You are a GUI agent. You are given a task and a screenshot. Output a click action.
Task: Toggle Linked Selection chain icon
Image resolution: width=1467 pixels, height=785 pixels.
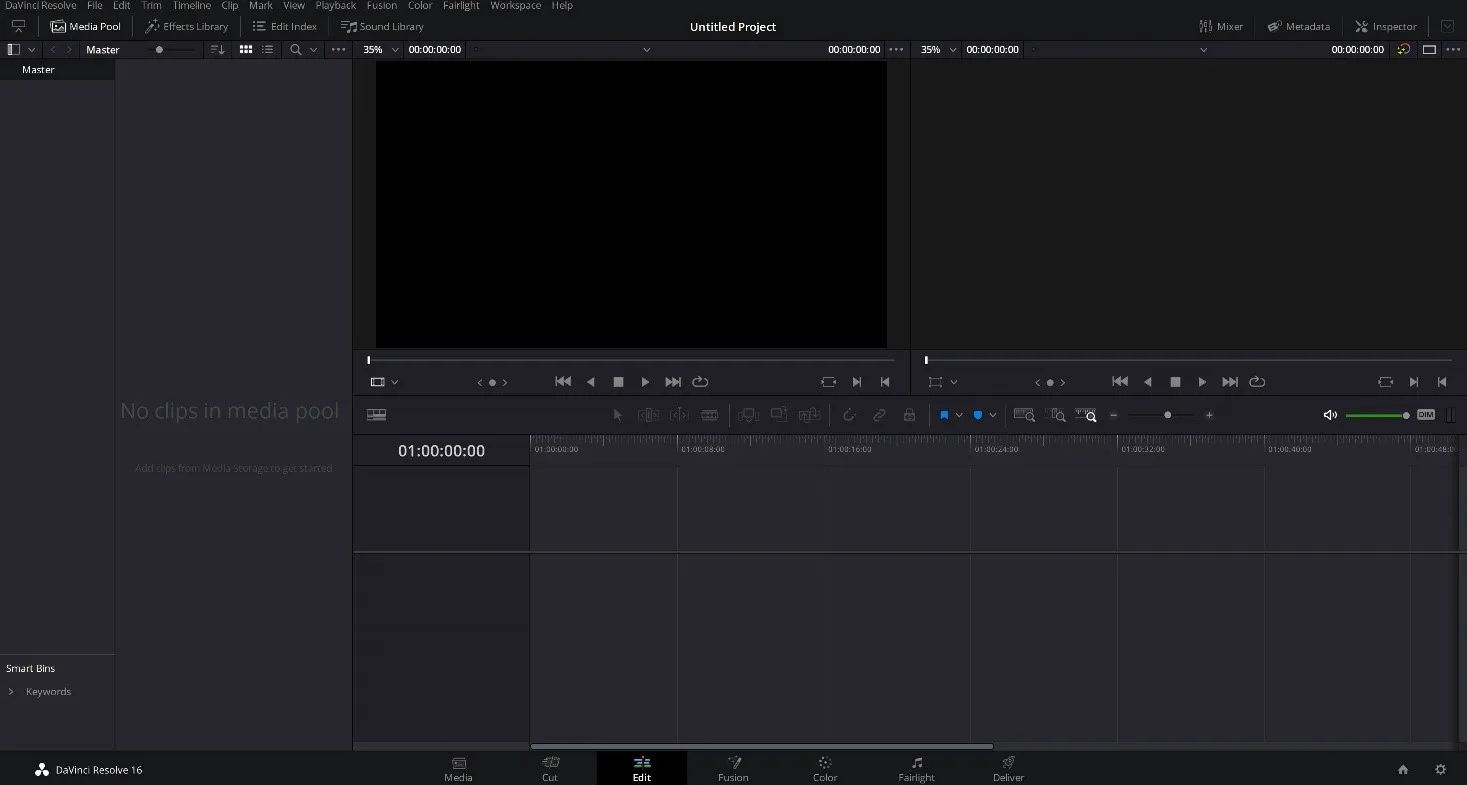click(879, 415)
